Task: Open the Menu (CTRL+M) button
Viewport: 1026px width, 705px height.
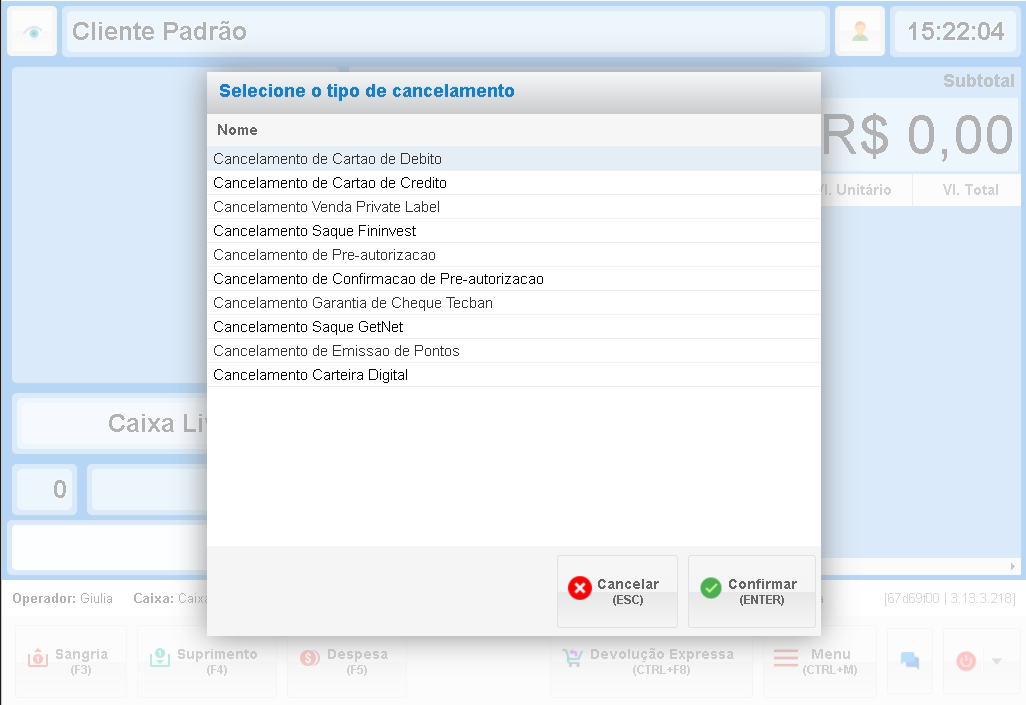Action: [819, 661]
